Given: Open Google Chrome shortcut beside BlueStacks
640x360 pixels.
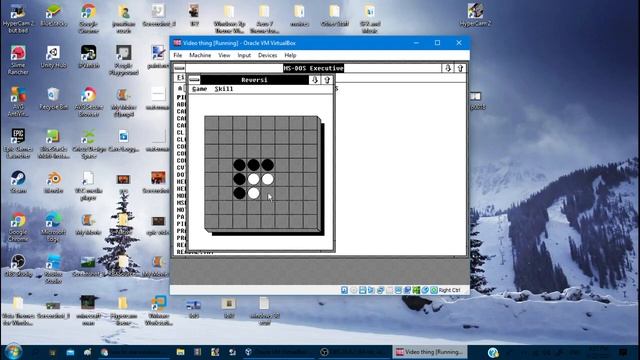Looking at the screenshot, I should (x=89, y=18).
